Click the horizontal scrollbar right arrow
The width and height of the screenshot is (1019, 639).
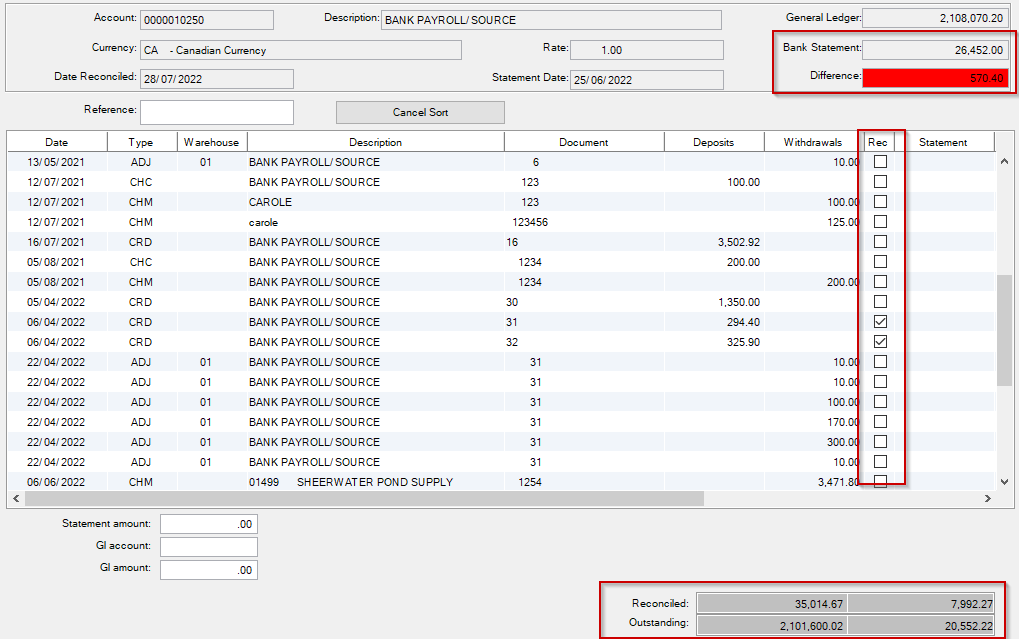(989, 498)
